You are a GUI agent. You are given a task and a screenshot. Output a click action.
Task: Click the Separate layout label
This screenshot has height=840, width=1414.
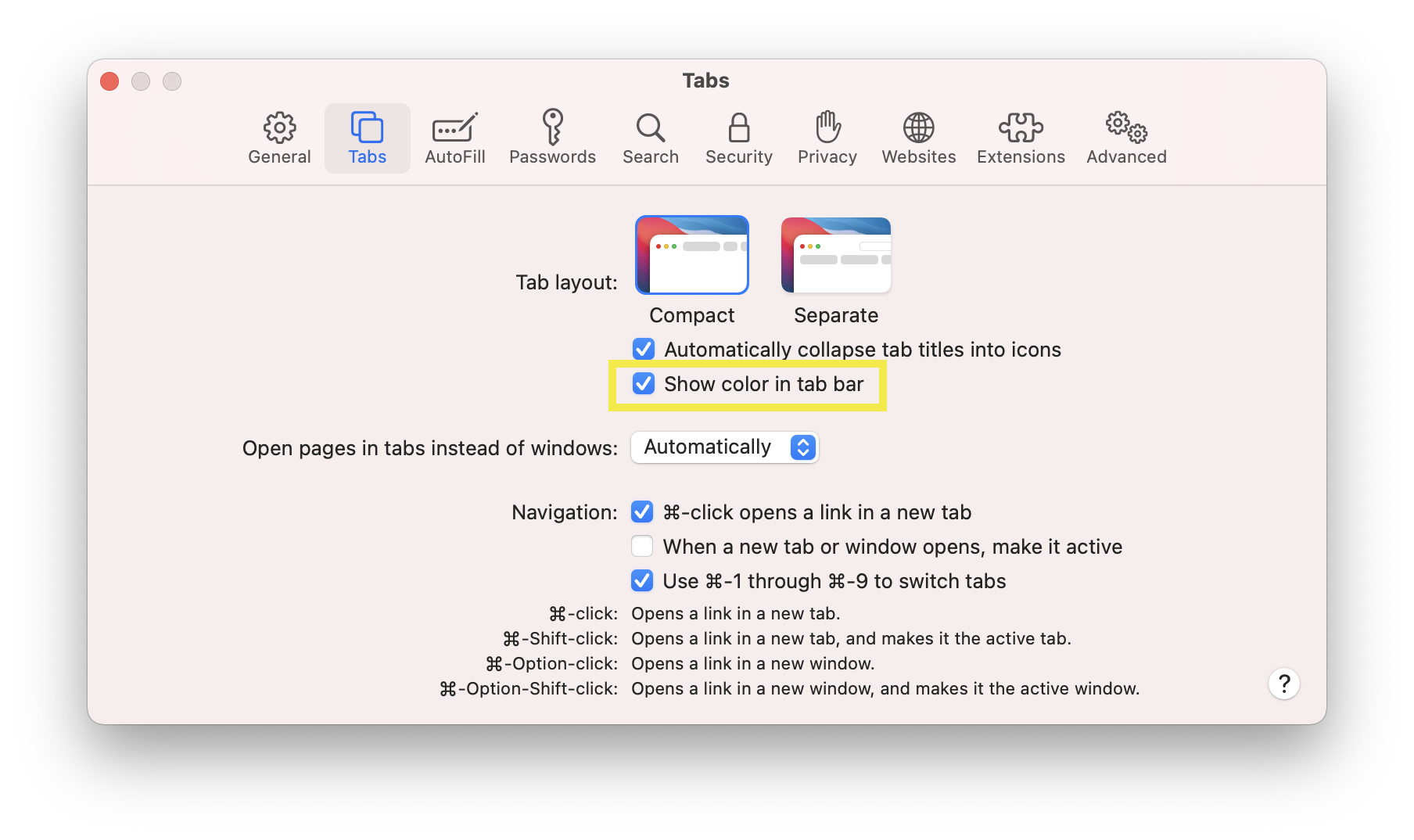pos(836,315)
